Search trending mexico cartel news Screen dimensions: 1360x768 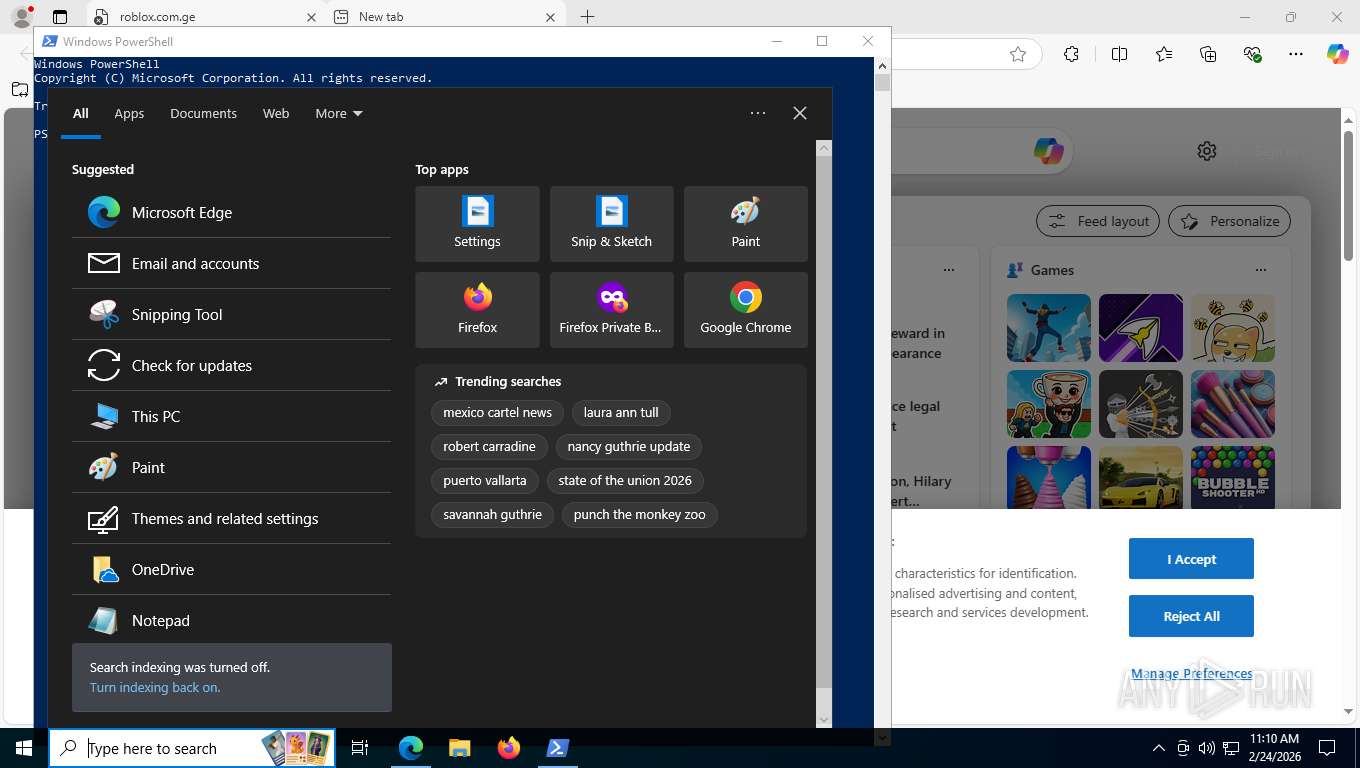click(497, 412)
